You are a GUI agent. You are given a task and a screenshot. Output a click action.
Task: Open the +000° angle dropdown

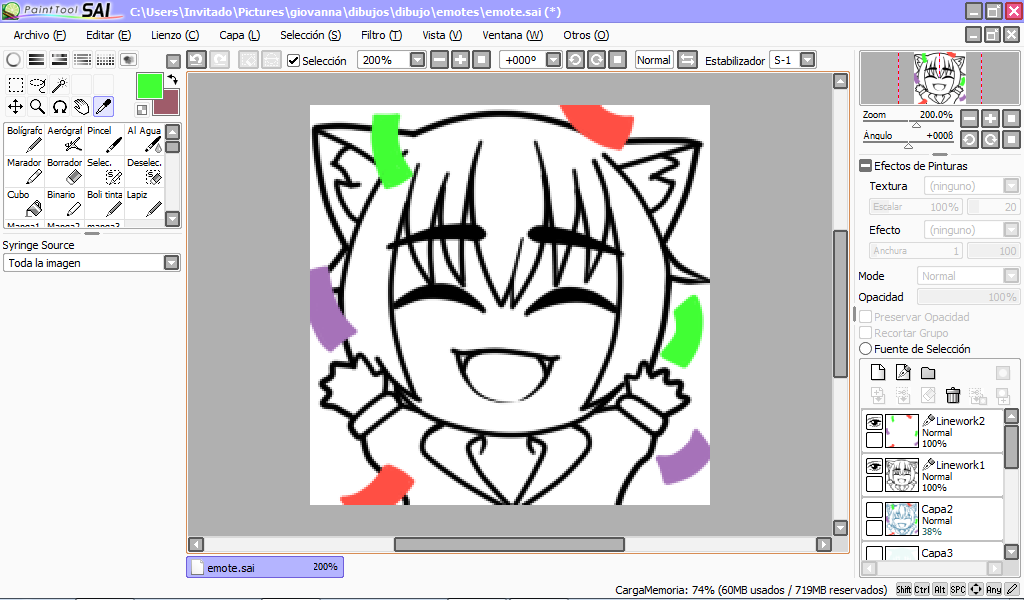(553, 60)
